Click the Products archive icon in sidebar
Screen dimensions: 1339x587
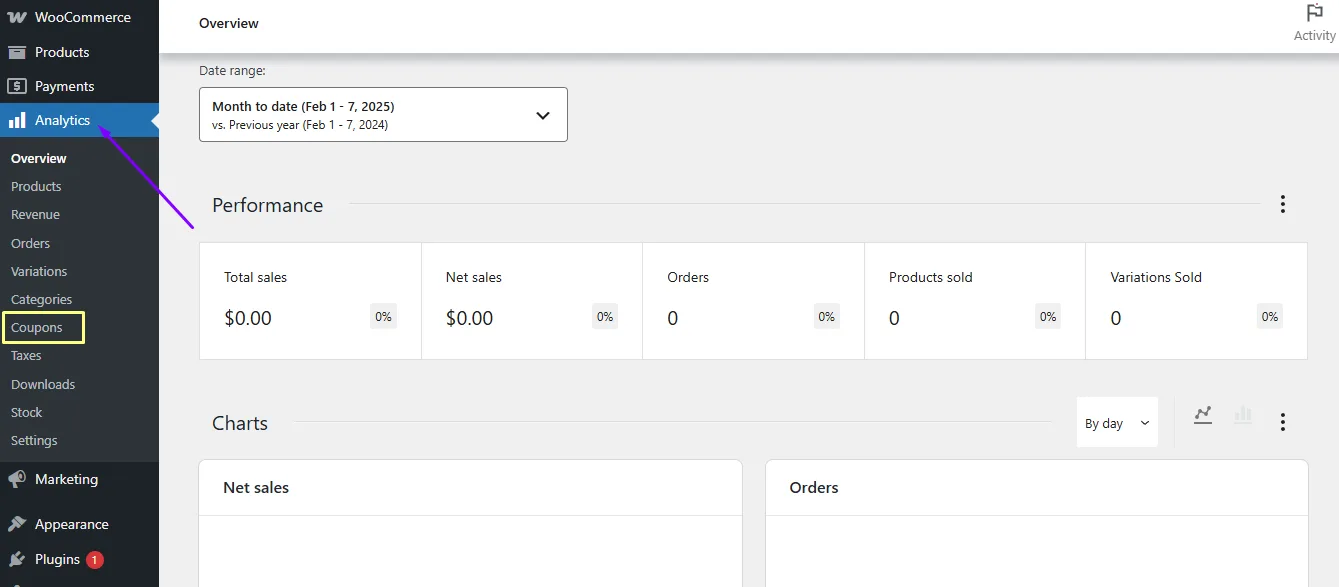point(17,52)
